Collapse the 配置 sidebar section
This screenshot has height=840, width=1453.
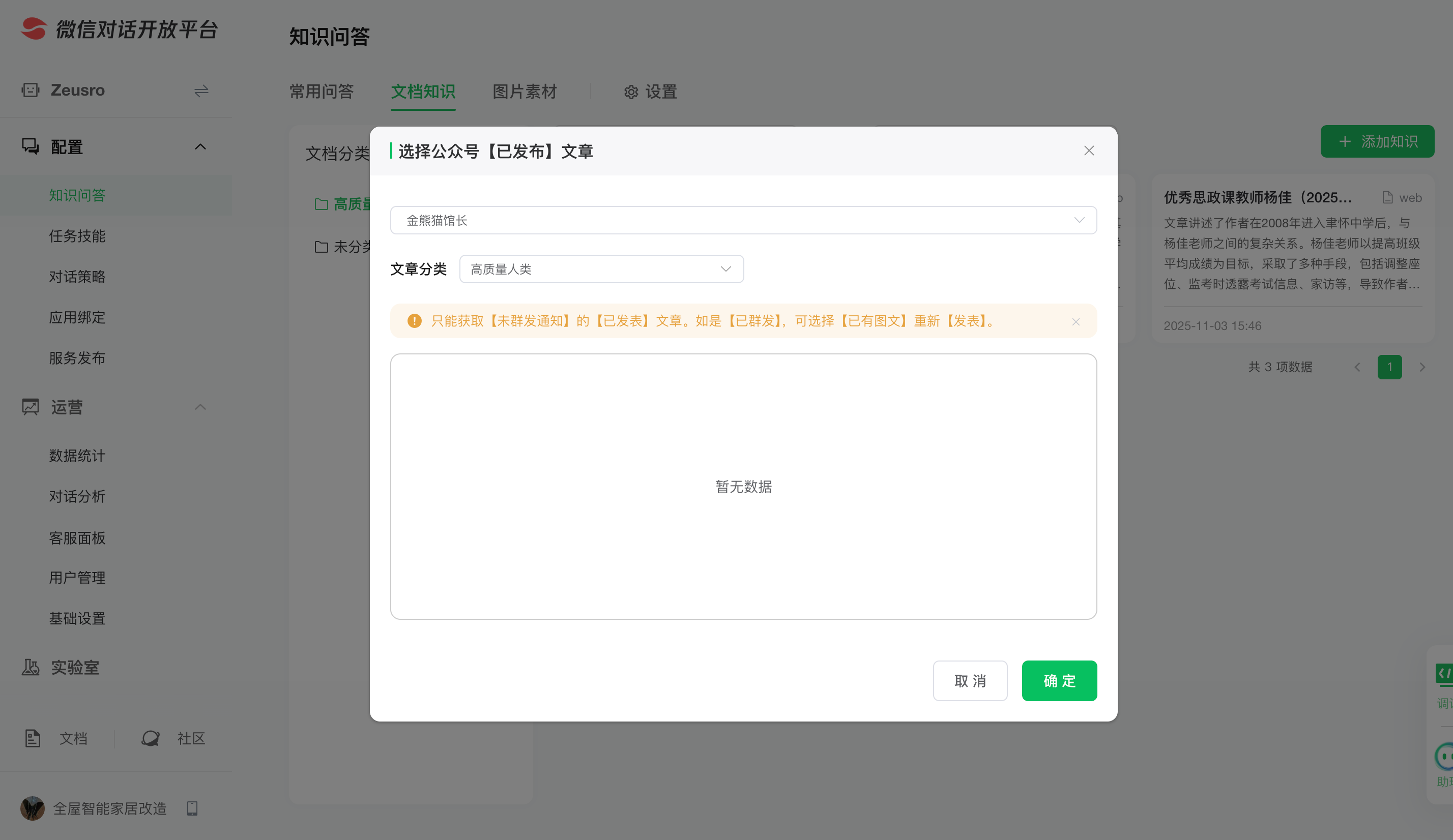tap(200, 147)
